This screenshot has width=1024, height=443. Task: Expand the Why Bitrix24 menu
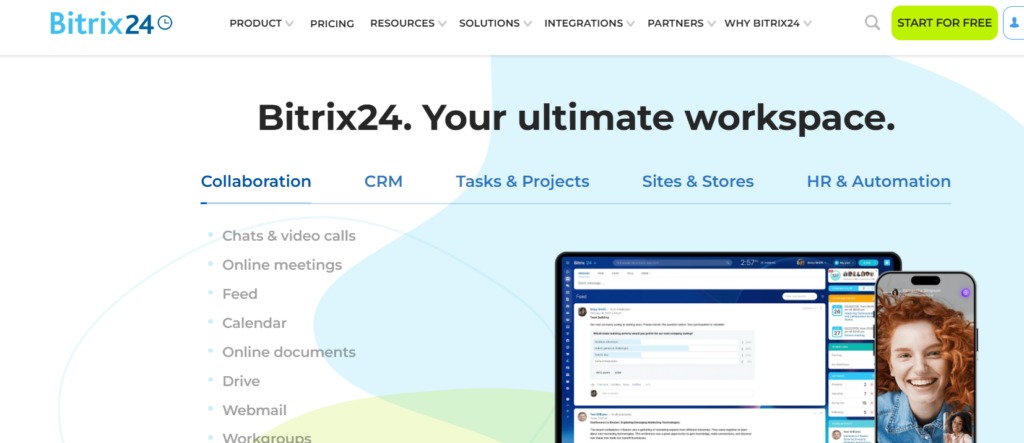[x=767, y=23]
